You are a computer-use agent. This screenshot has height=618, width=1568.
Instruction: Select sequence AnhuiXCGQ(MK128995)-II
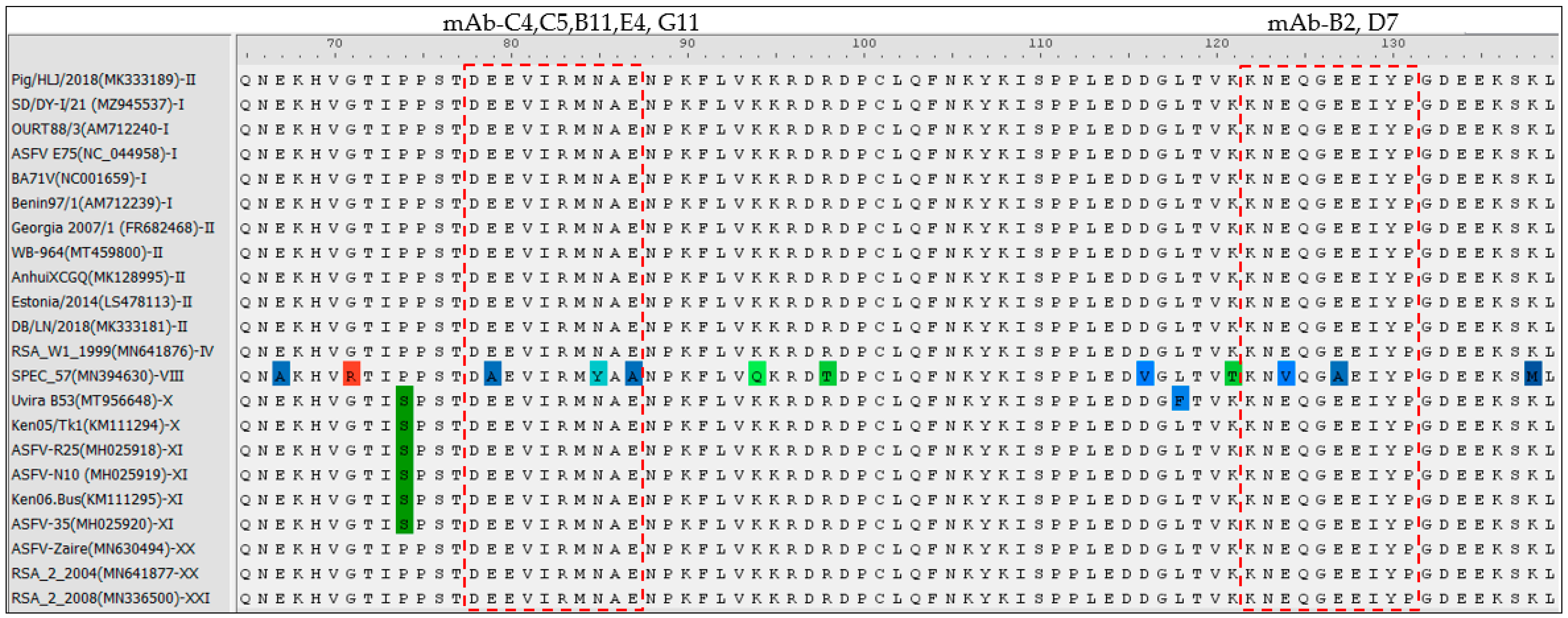98,278
